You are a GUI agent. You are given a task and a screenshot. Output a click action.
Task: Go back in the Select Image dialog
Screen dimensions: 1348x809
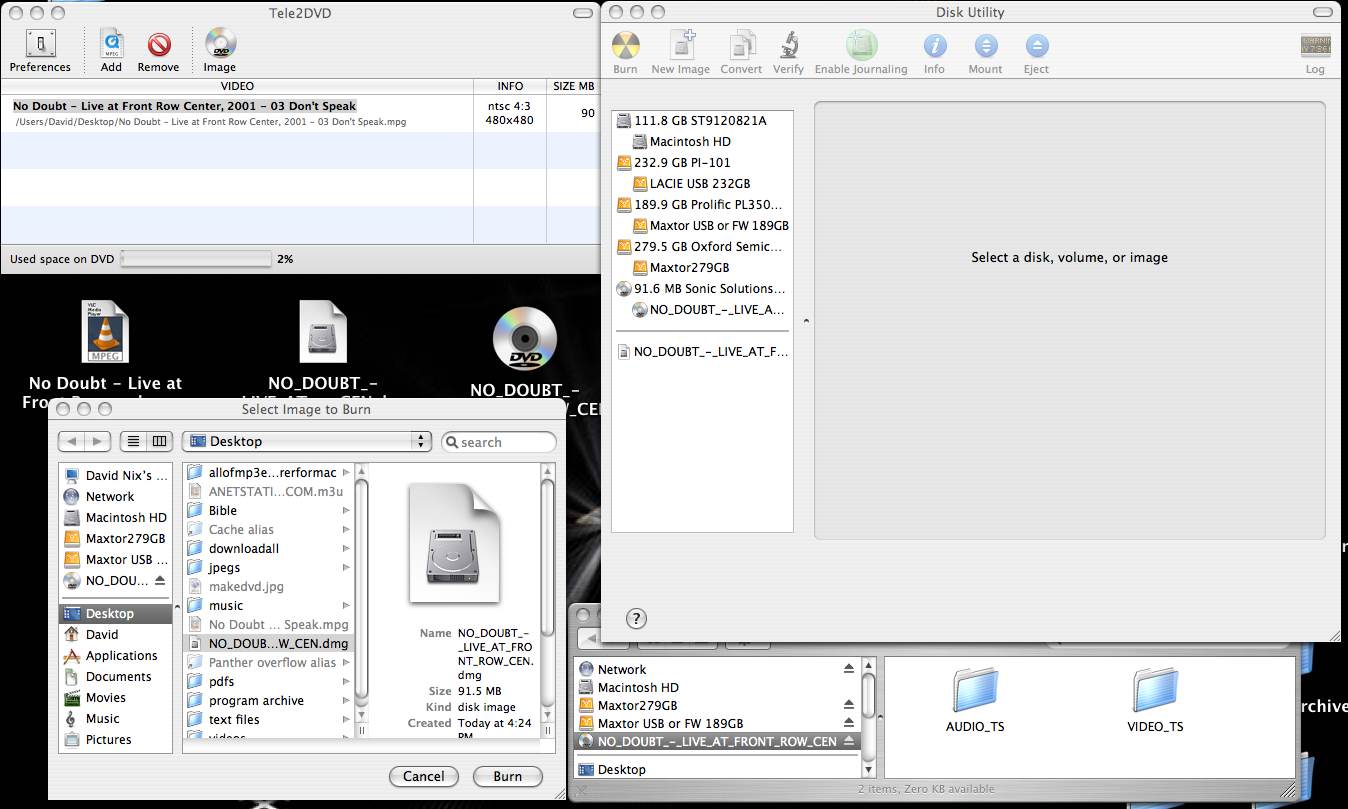[x=72, y=441]
